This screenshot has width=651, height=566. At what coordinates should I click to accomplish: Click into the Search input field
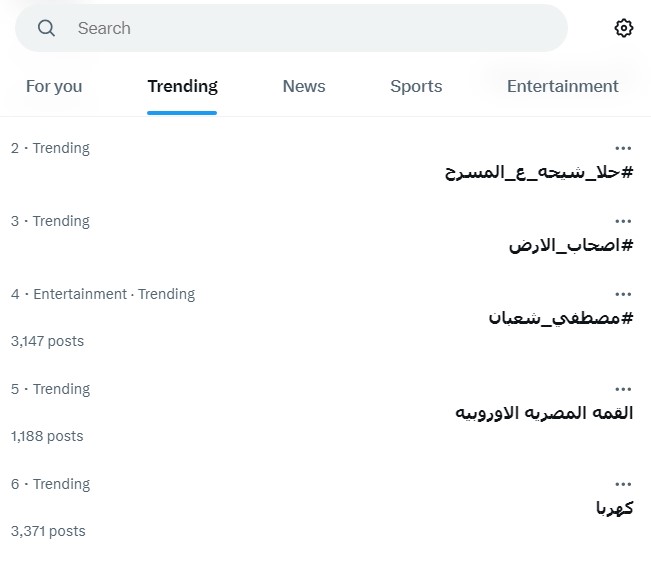click(x=300, y=28)
